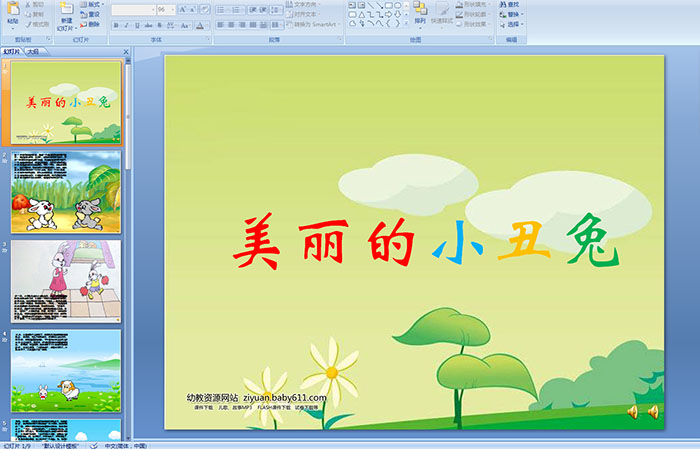Open the font size dropdown
700x449 pixels.
(171, 9)
